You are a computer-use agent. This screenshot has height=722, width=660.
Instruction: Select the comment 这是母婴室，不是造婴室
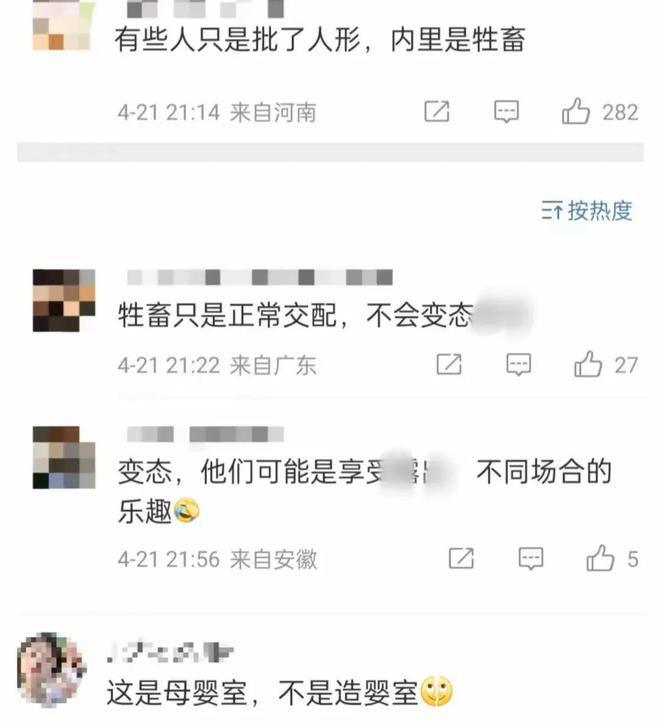coord(280,693)
